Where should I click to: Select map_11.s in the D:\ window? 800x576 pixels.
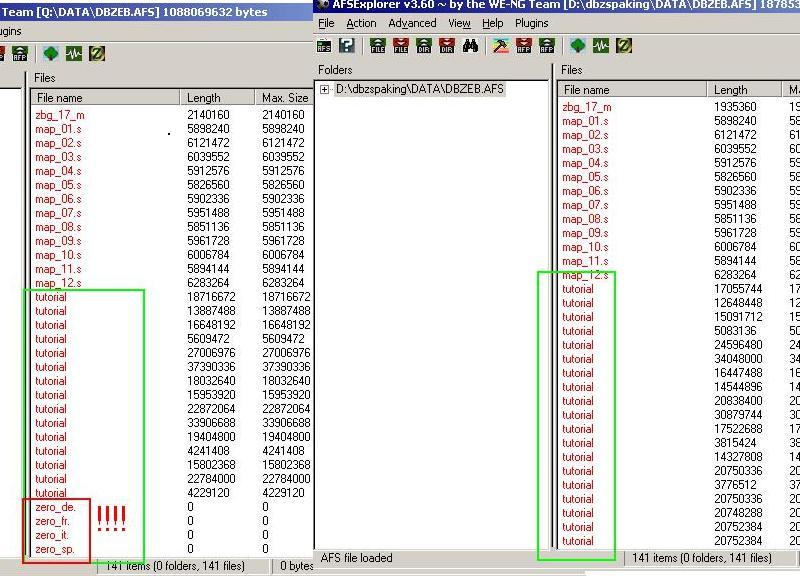[x=585, y=261]
